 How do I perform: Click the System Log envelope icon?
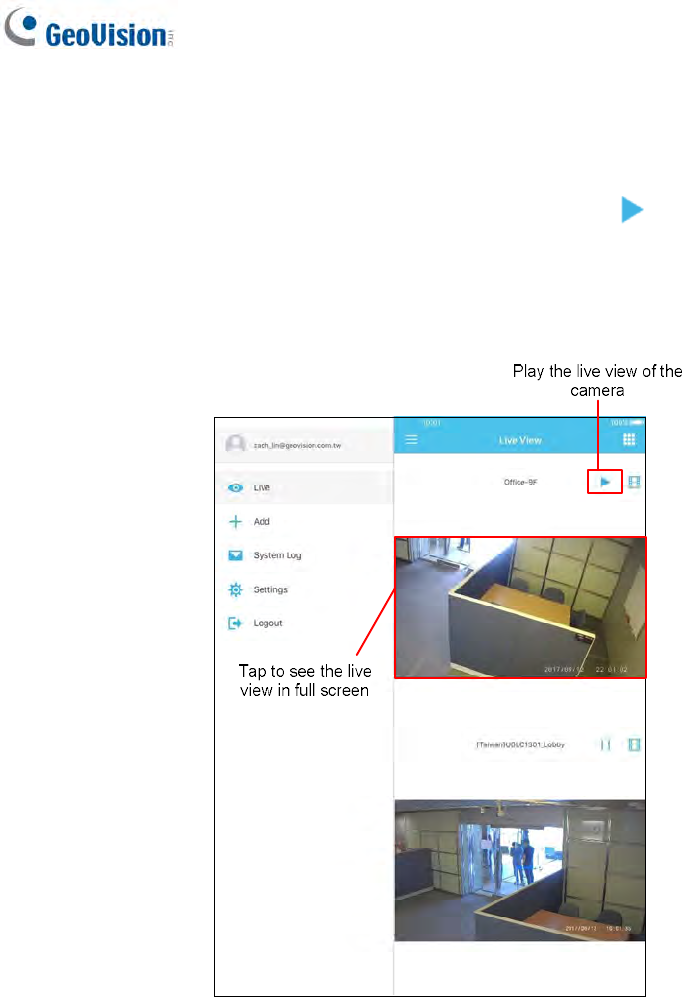click(x=235, y=555)
